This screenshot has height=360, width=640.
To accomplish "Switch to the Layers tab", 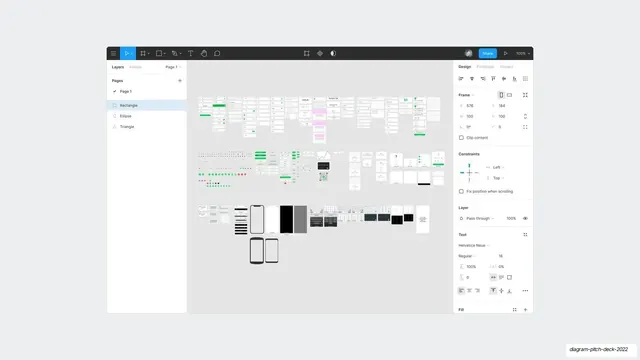I will pyautogui.click(x=118, y=67).
